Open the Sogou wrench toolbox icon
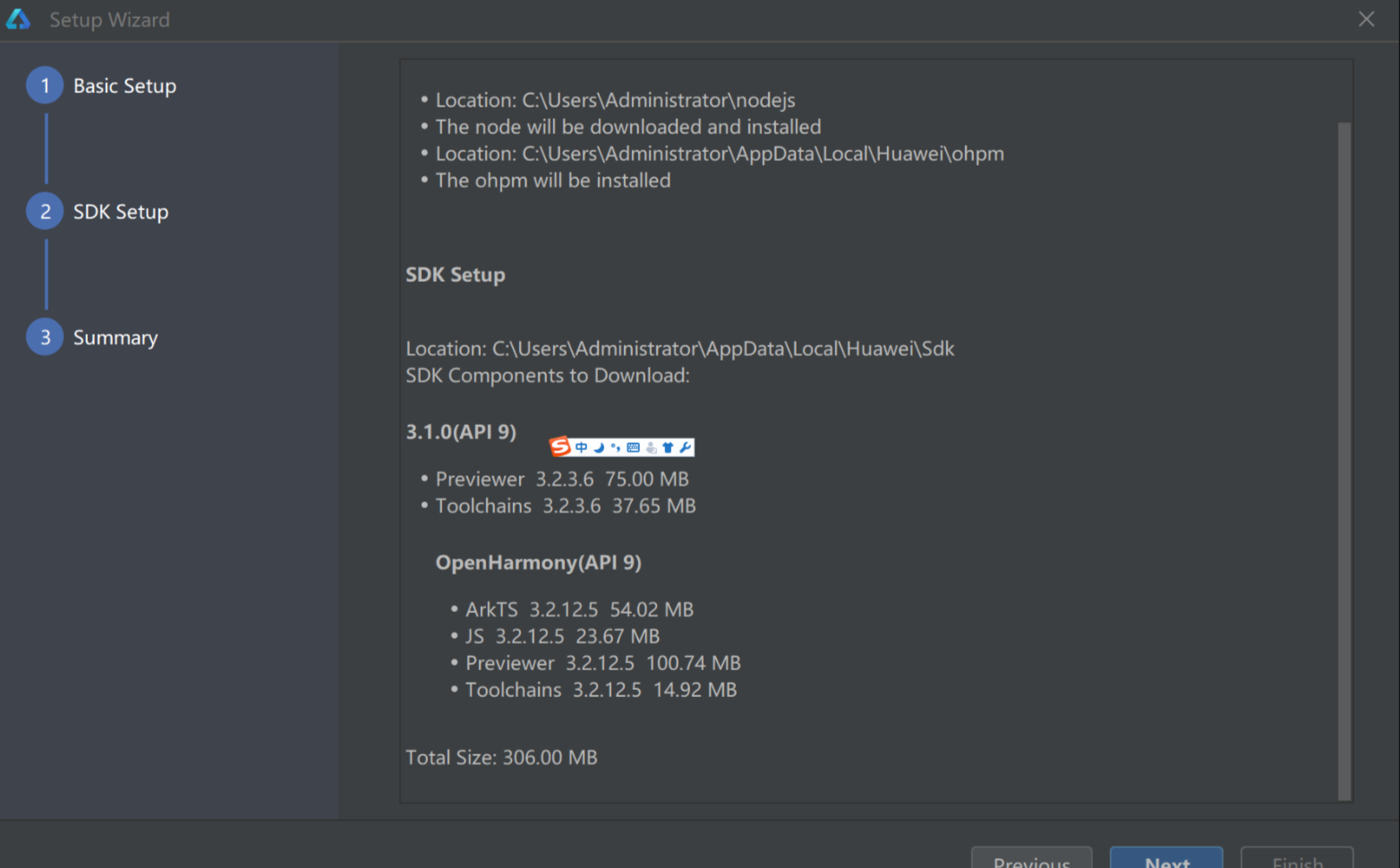This screenshot has width=1400, height=868. 685,447
